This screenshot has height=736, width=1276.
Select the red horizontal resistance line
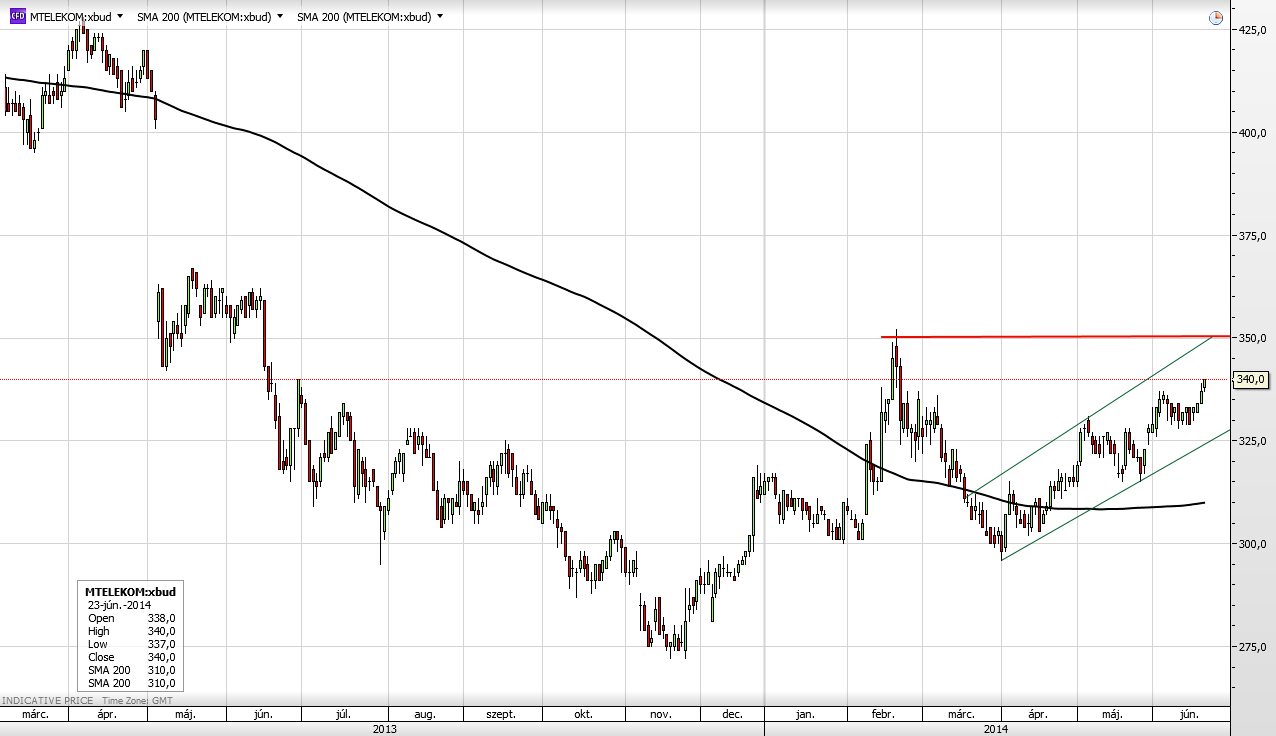click(x=1055, y=337)
